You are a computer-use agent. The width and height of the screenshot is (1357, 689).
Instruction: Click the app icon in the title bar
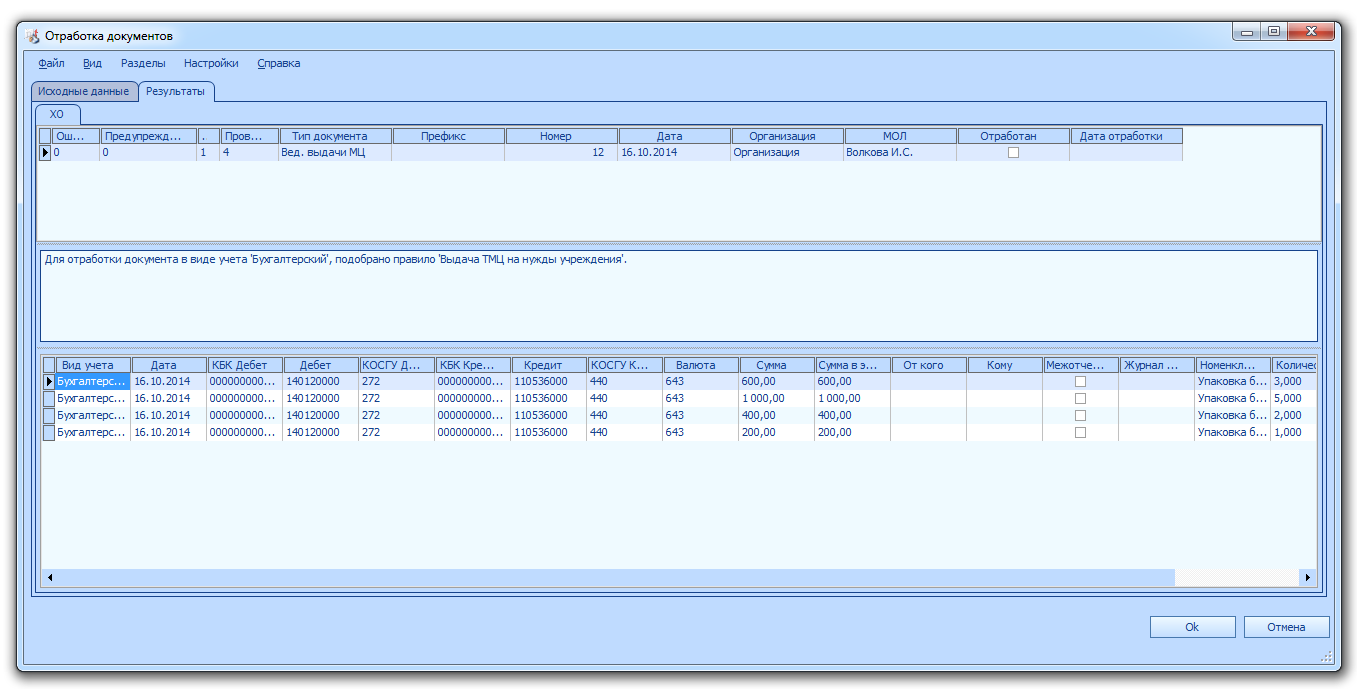pos(32,36)
